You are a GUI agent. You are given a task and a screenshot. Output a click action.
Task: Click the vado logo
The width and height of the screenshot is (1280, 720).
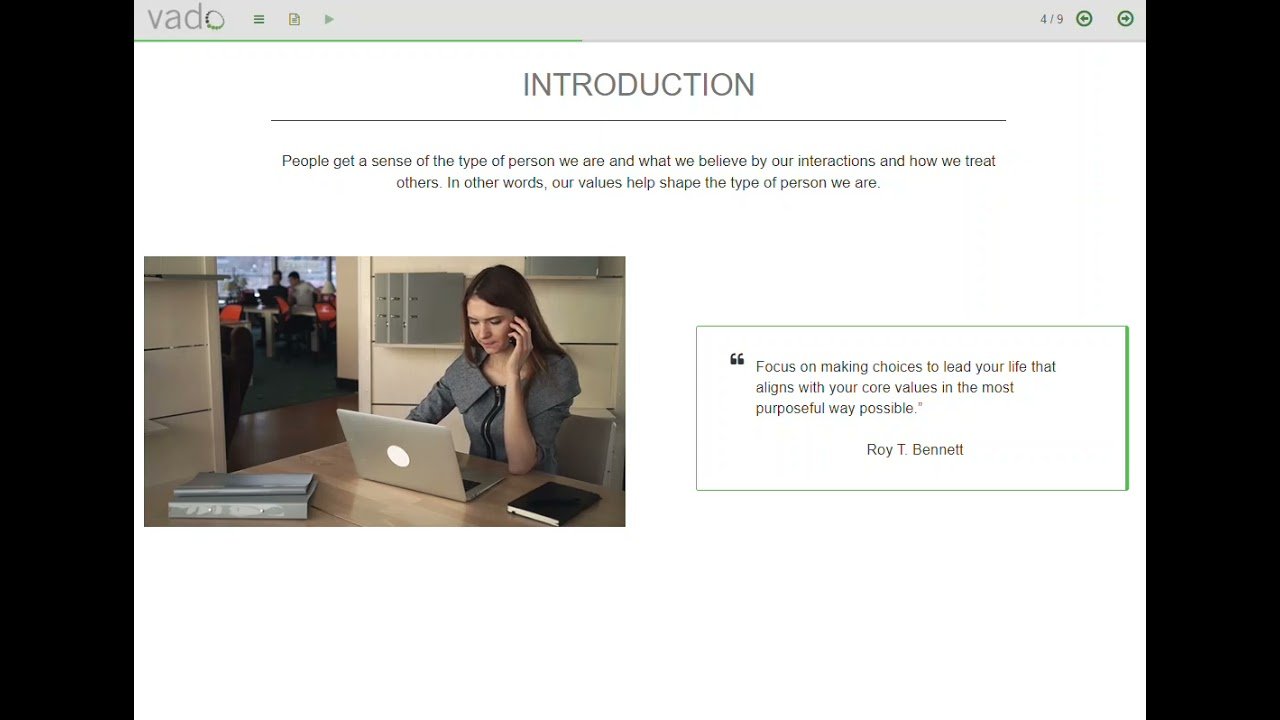186,18
